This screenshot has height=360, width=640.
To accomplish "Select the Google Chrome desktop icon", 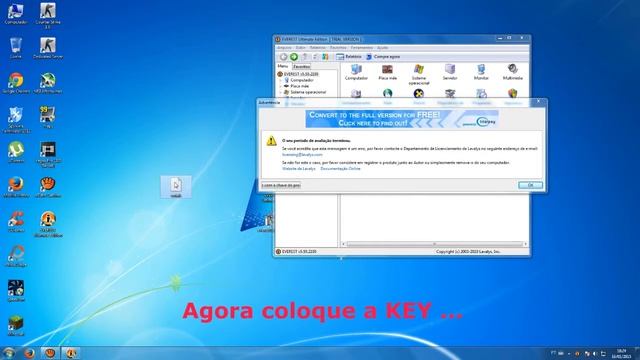I will [x=16, y=83].
